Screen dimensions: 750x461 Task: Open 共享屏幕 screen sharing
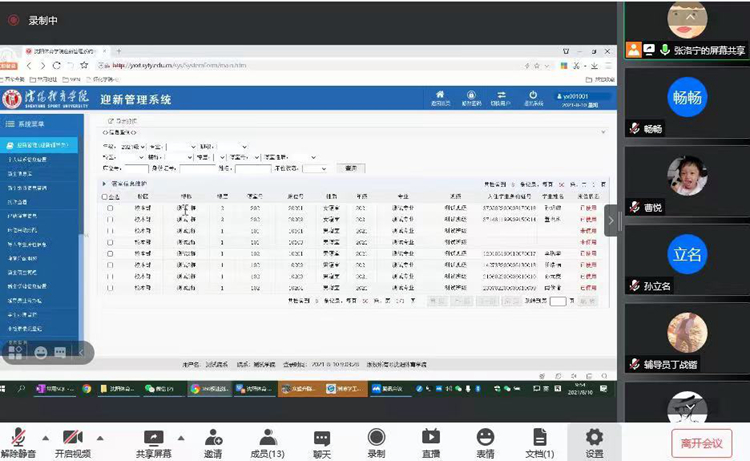[x=153, y=438]
